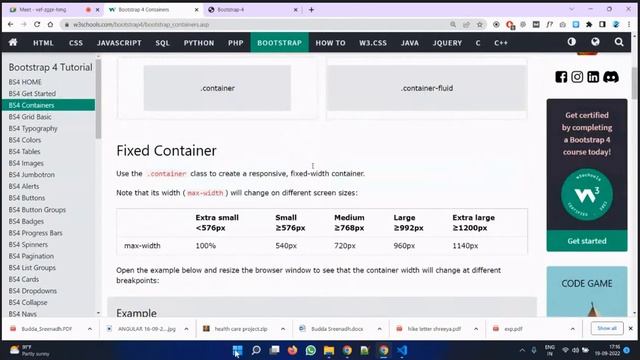The width and height of the screenshot is (640, 360).
Task: Expand options for exp.pdf download
Action: coord(572,329)
